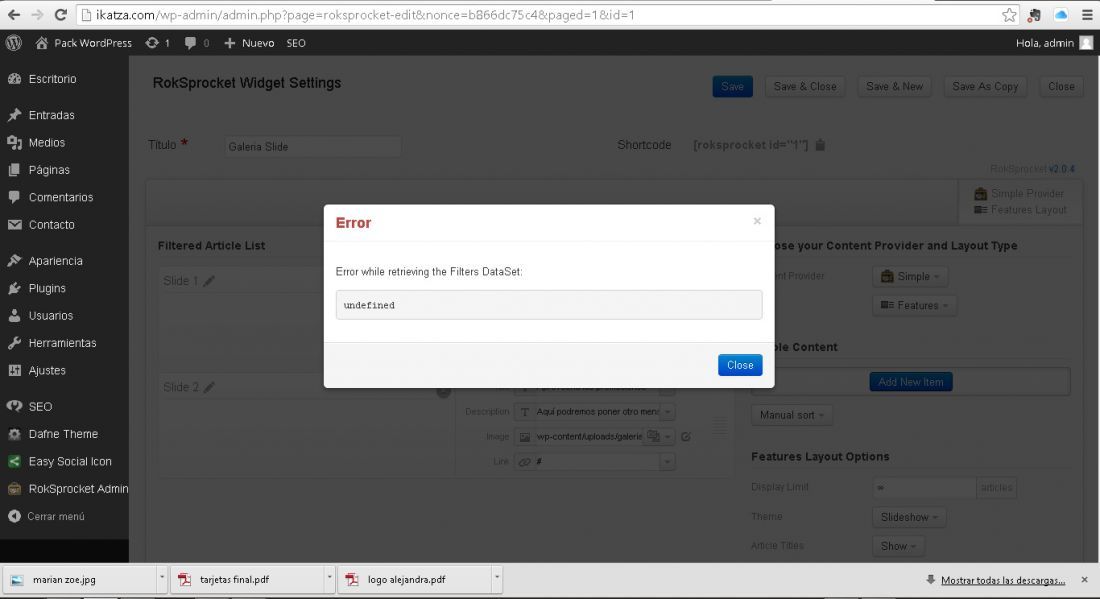Close the Error dialog with the X
Image resolution: width=1100 pixels, height=599 pixels.
pyautogui.click(x=757, y=221)
